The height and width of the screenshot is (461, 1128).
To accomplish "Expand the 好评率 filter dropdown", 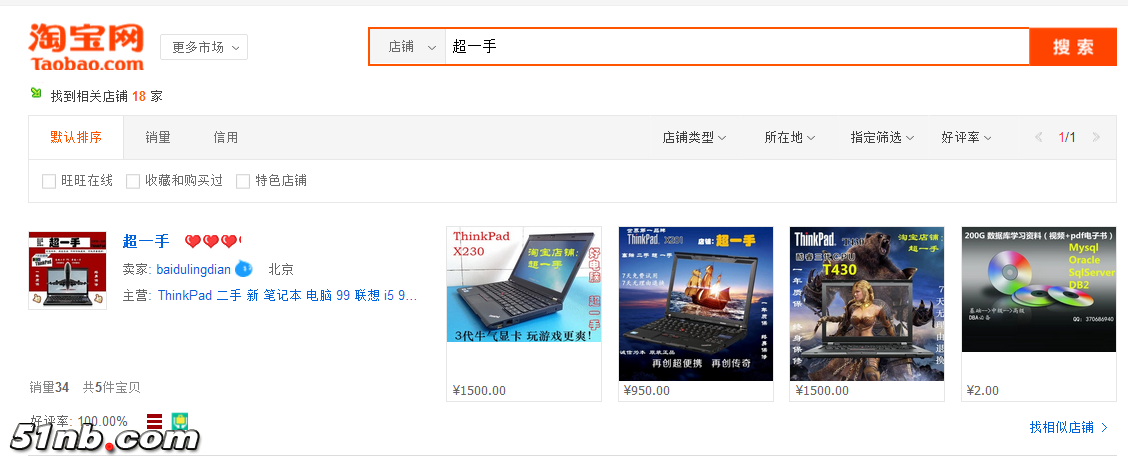I will 966,137.
